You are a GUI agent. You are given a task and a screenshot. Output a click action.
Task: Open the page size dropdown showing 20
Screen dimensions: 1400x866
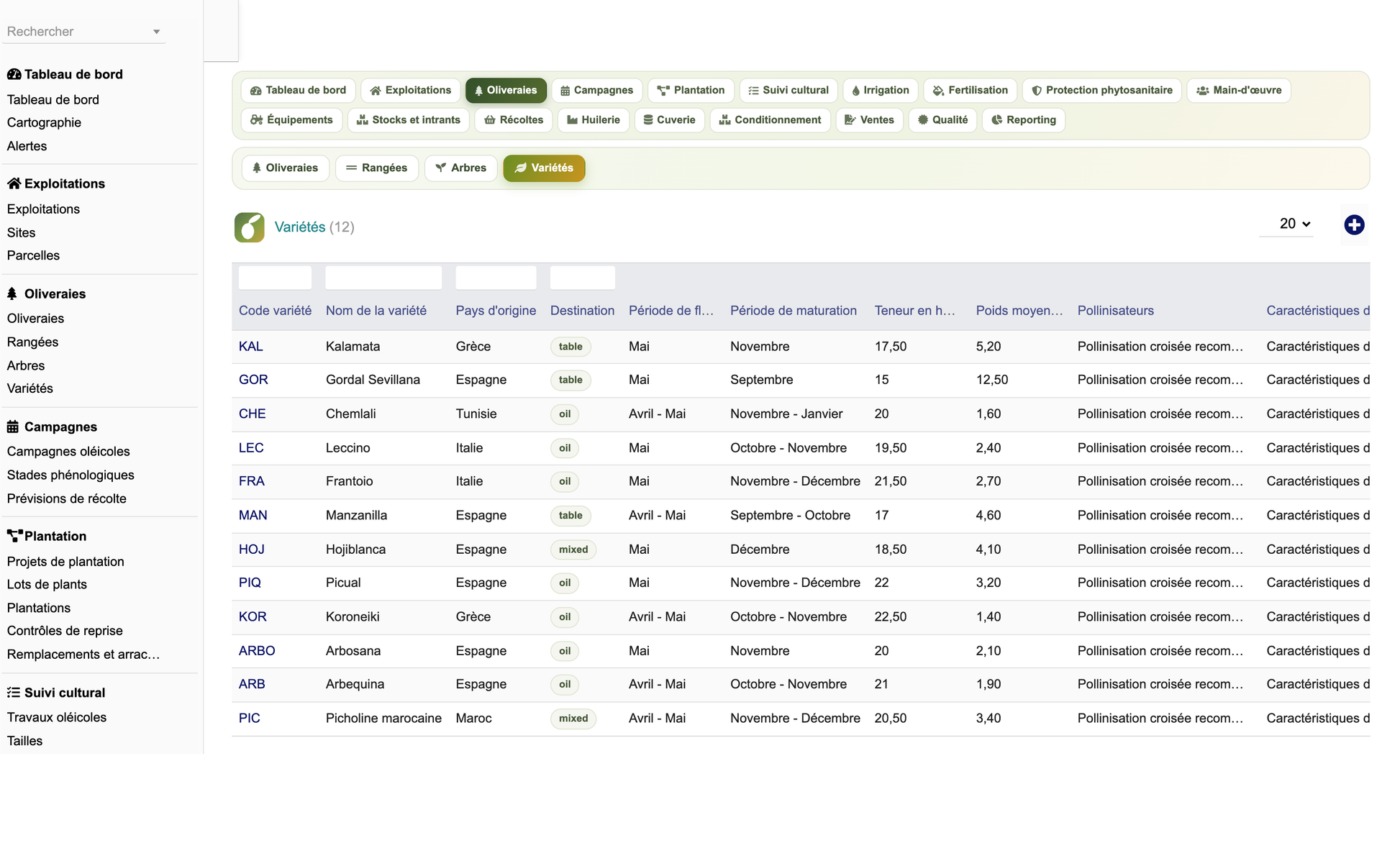(1286, 224)
